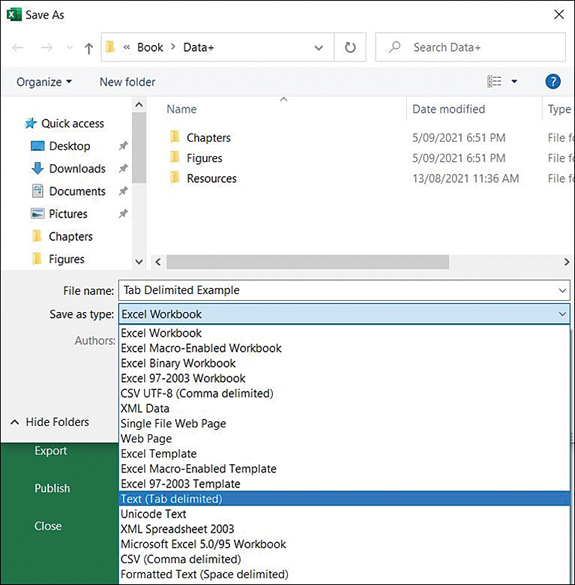Choose Excel Macro-Enabled Workbook type

pyautogui.click(x=344, y=348)
